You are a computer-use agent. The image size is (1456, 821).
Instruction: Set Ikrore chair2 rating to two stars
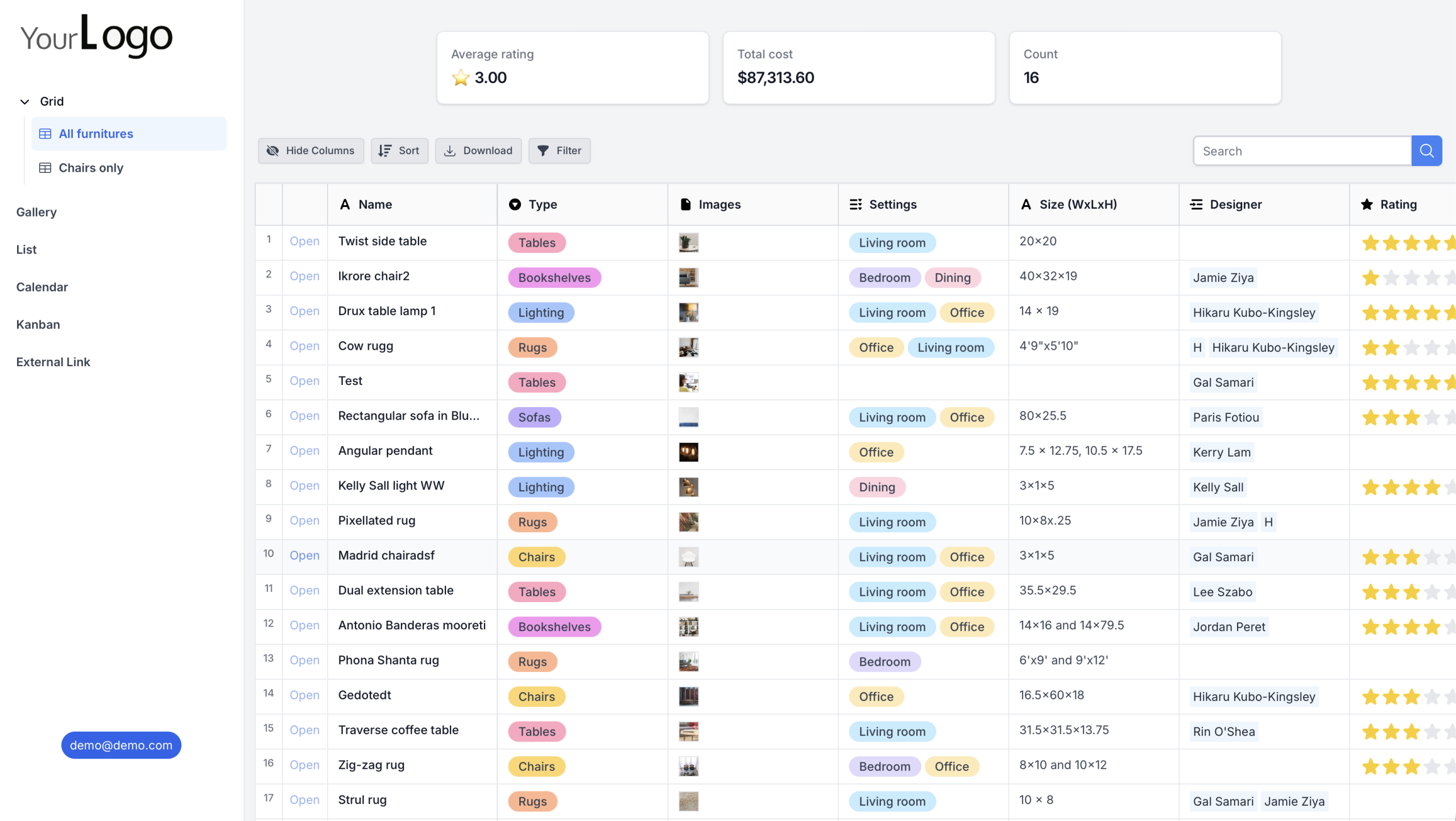coord(1391,277)
